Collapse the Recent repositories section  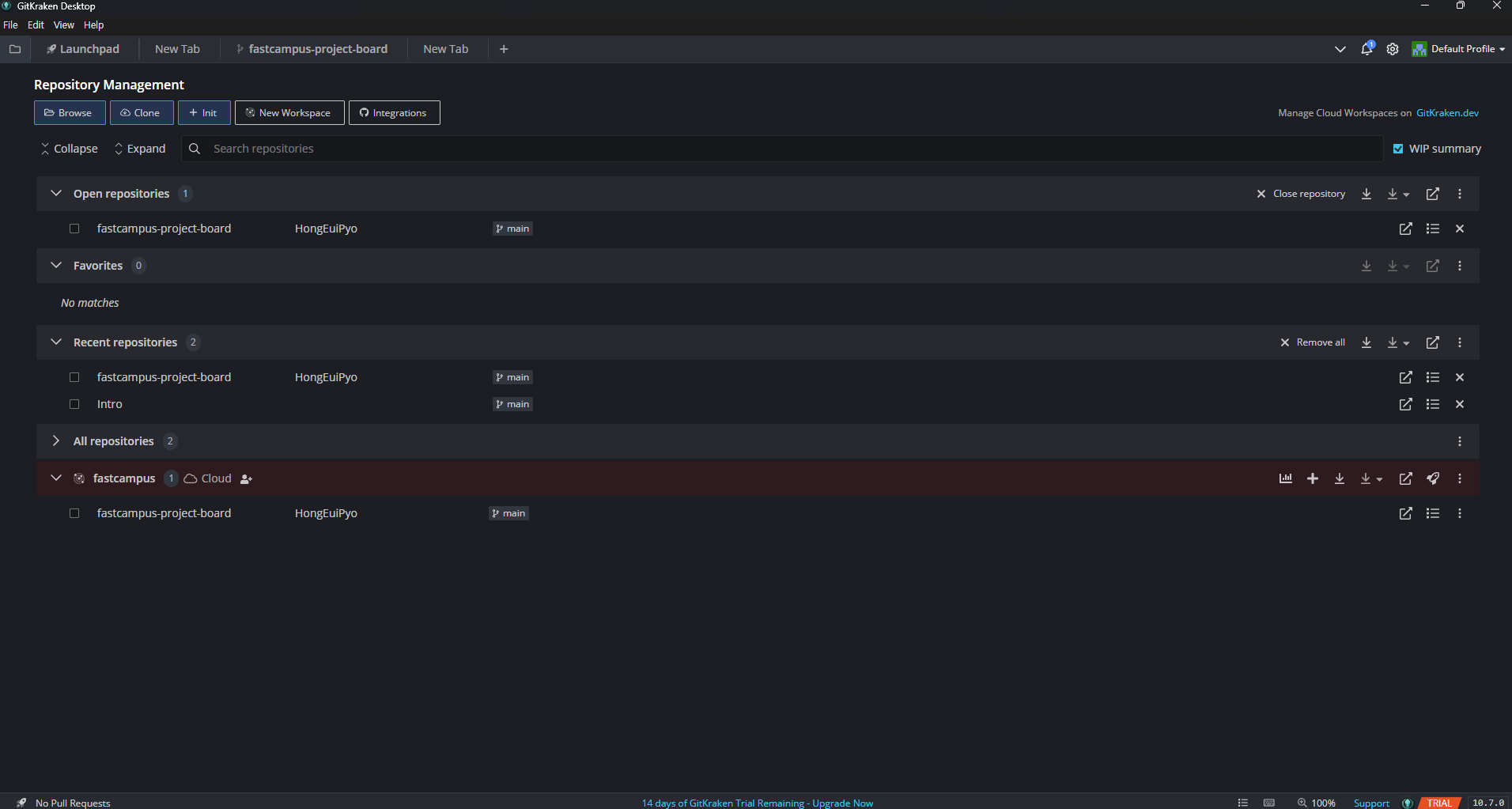[x=56, y=342]
